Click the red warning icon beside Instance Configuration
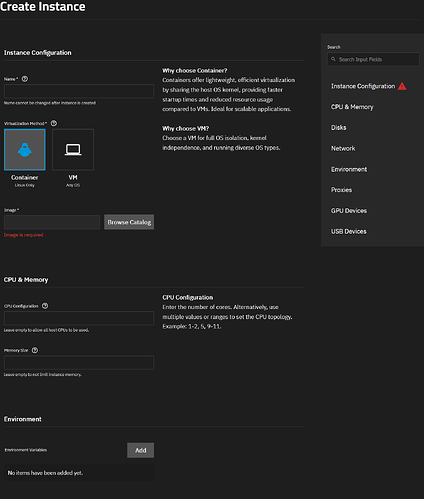Viewport: 424px width, 499px height. pyautogui.click(x=402, y=86)
